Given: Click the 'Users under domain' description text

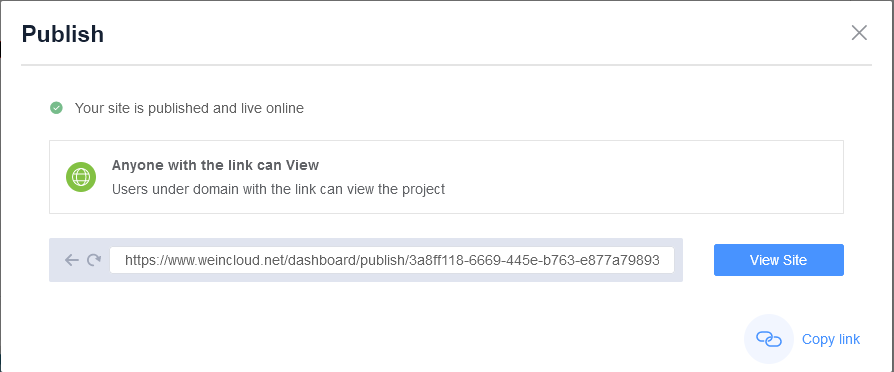Looking at the screenshot, I should (278, 189).
